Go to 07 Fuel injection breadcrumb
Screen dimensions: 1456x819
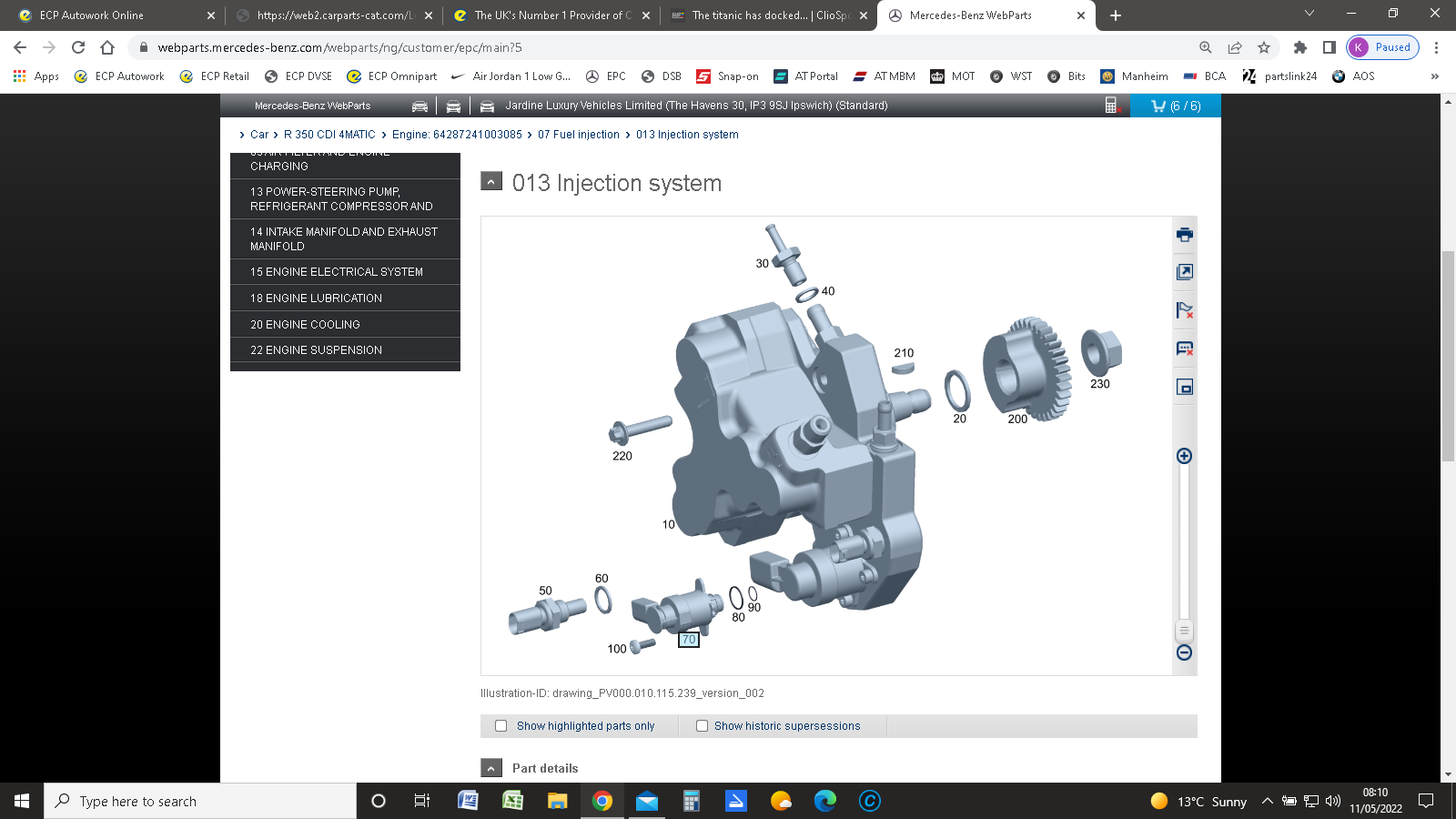click(578, 135)
